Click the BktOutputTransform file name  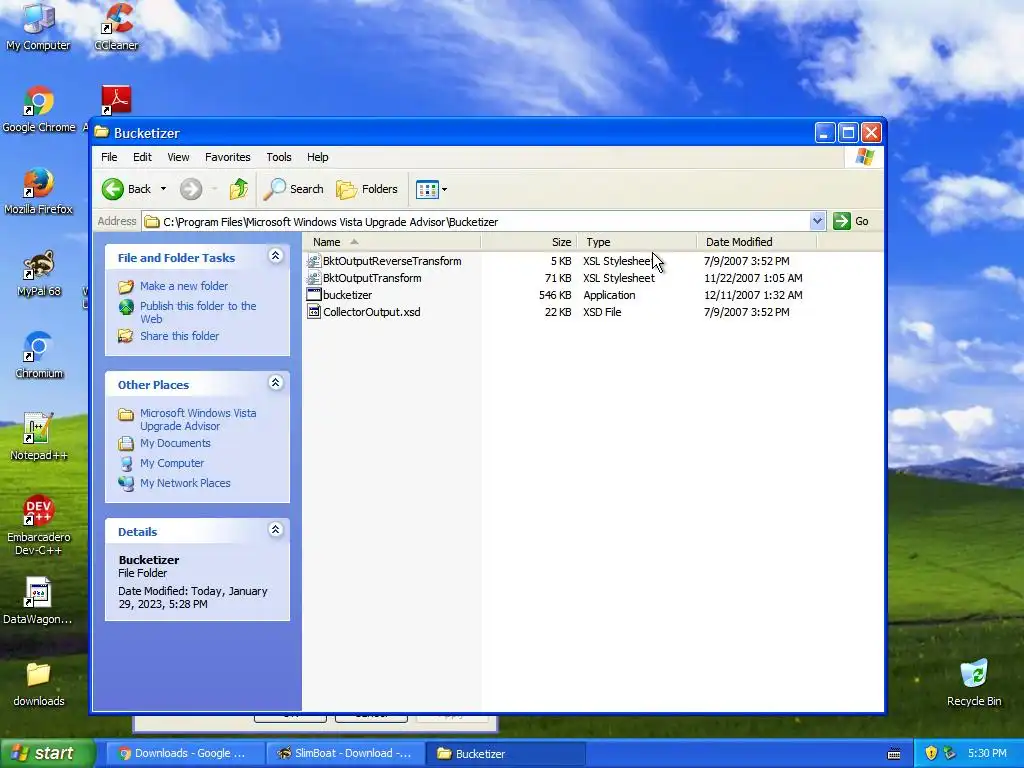pos(372,278)
